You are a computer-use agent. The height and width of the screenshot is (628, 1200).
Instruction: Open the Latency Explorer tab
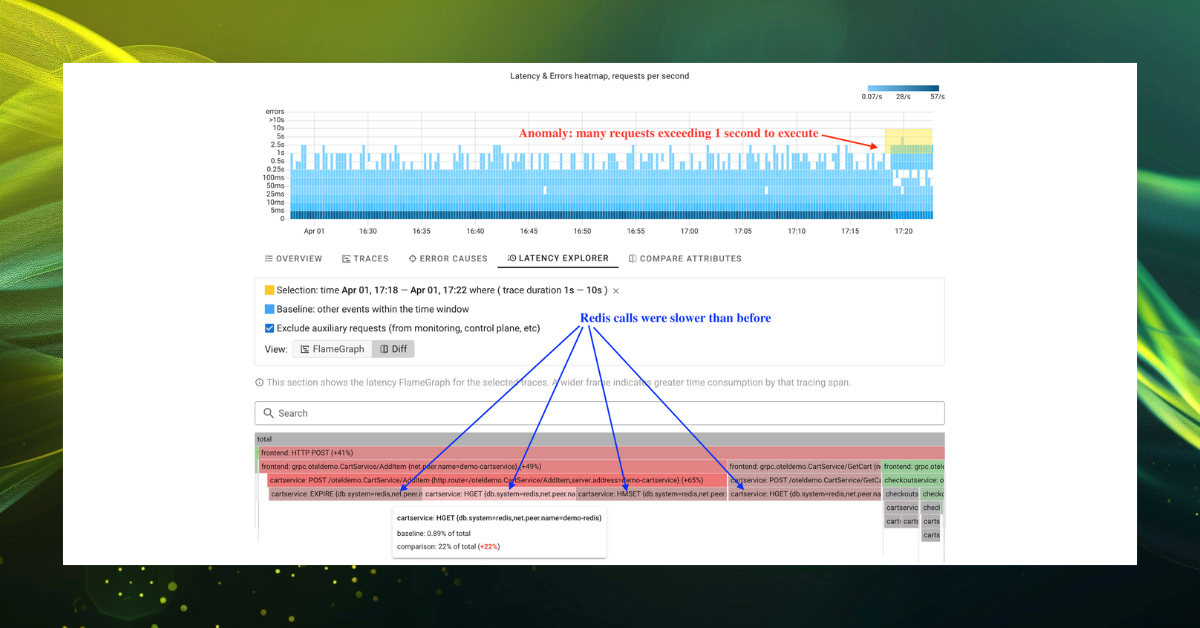(x=557, y=259)
